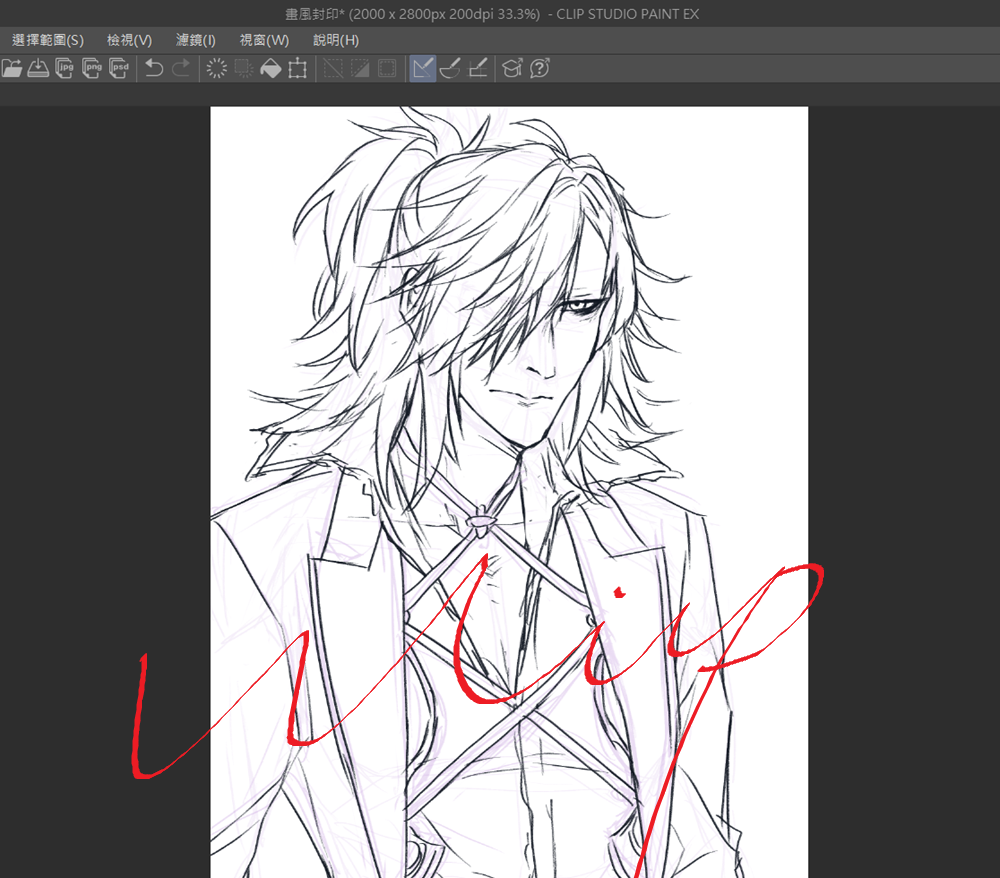Image resolution: width=1000 pixels, height=878 pixels.
Task: Click the Clear (delete) burst icon
Action: point(216,68)
